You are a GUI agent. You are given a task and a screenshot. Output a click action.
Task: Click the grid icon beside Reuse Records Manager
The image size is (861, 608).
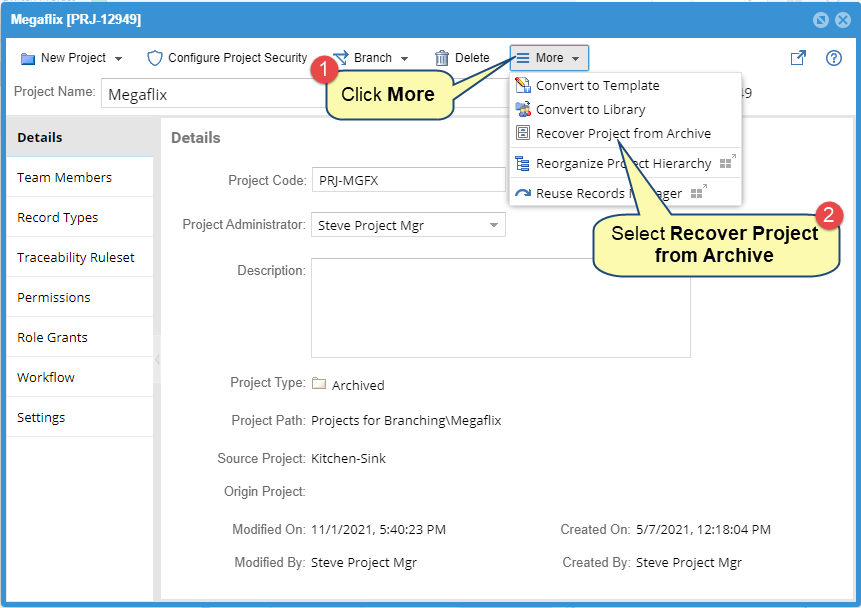click(x=698, y=192)
